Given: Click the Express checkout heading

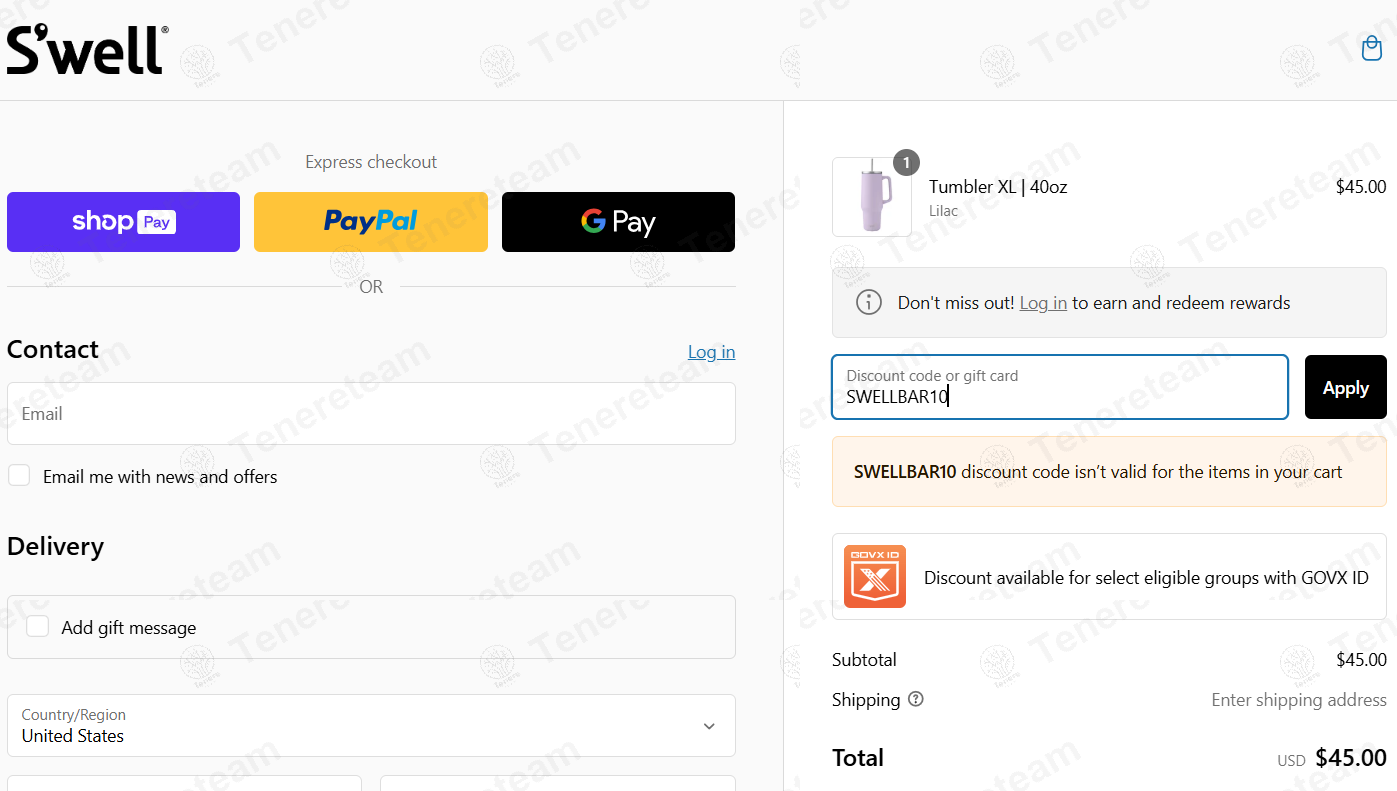Looking at the screenshot, I should click(371, 162).
